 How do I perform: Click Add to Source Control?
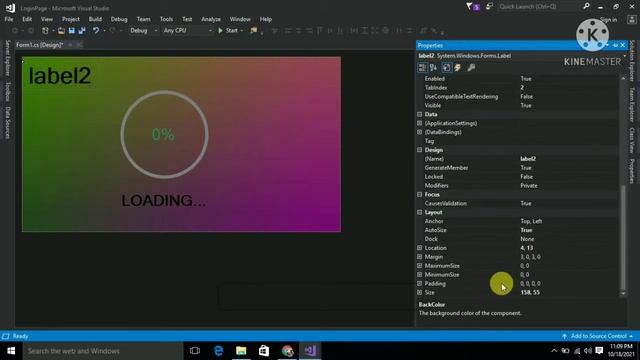pyautogui.click(x=598, y=336)
